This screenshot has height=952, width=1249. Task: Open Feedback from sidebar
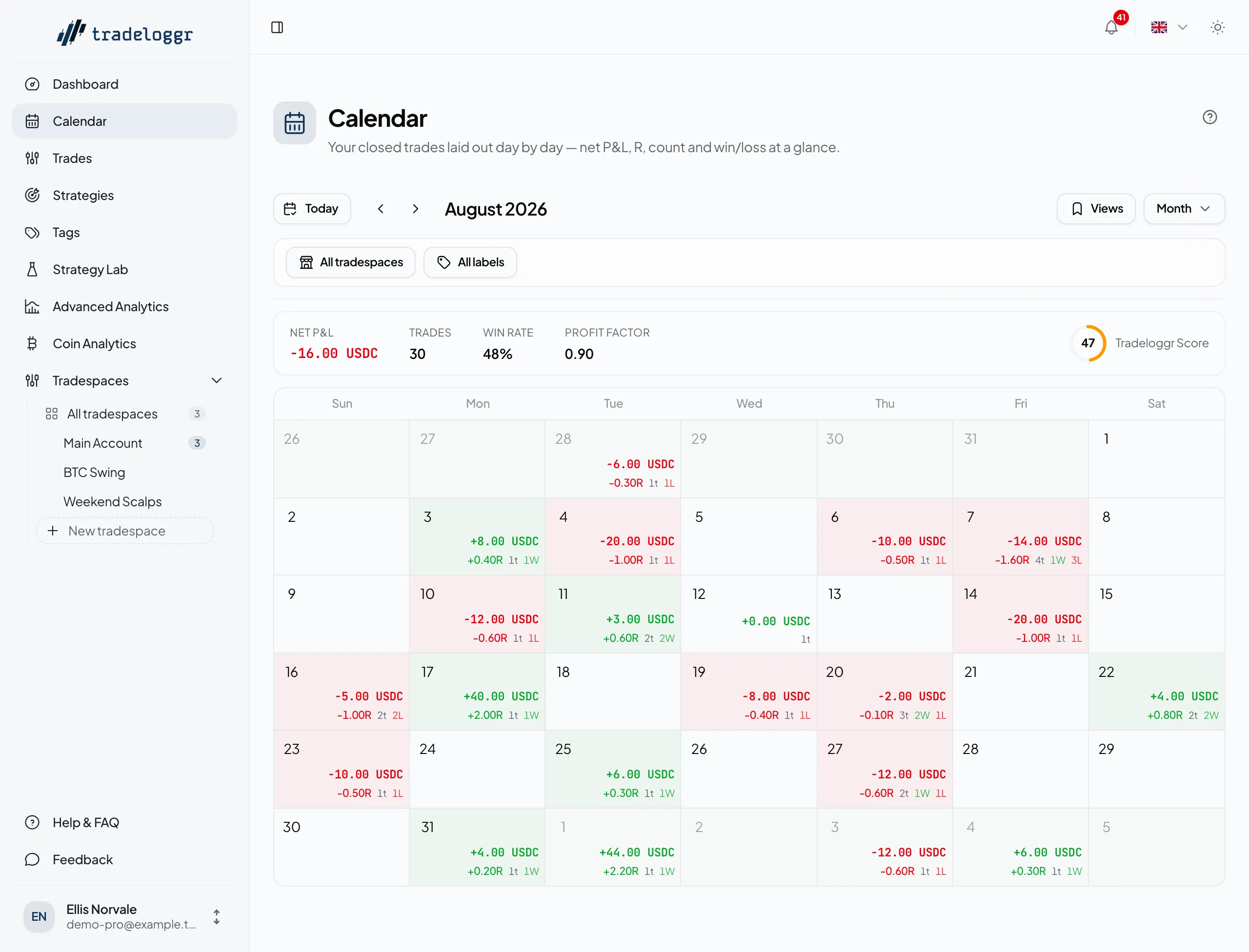point(124,860)
